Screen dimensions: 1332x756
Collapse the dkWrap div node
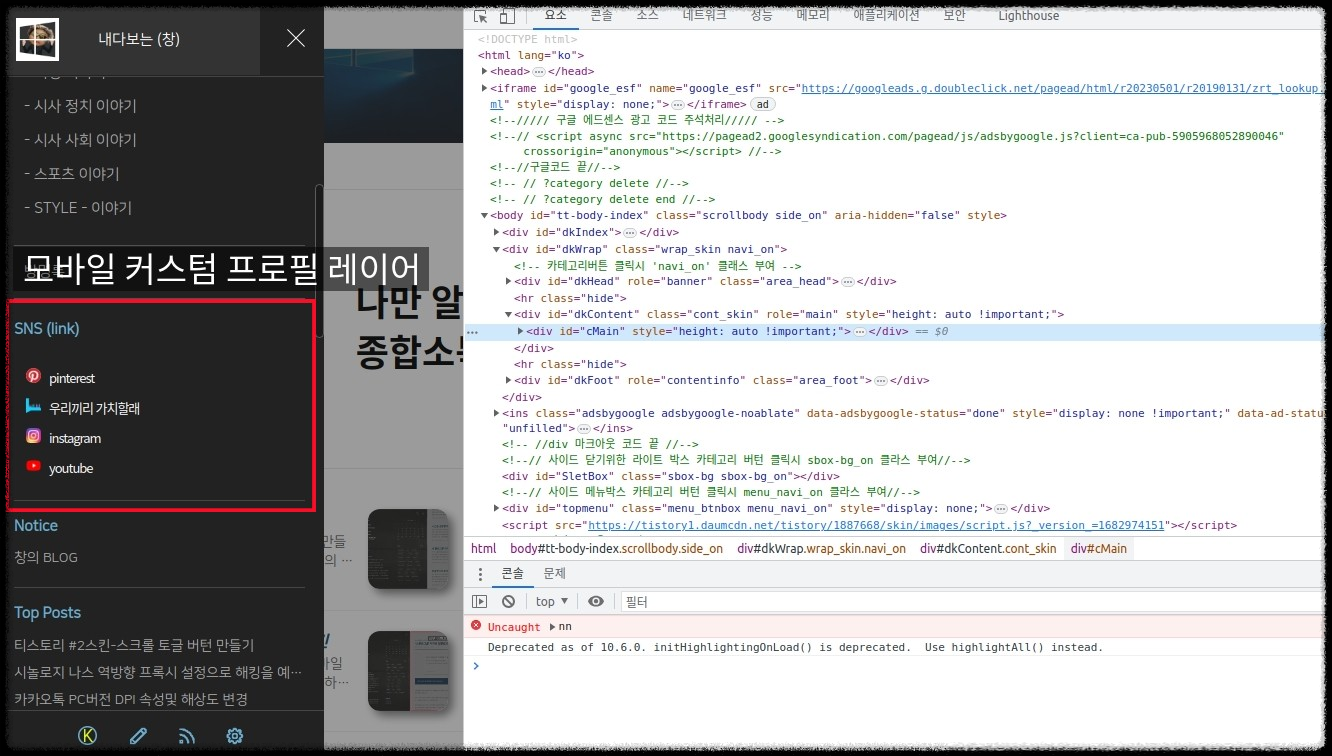[497, 249]
